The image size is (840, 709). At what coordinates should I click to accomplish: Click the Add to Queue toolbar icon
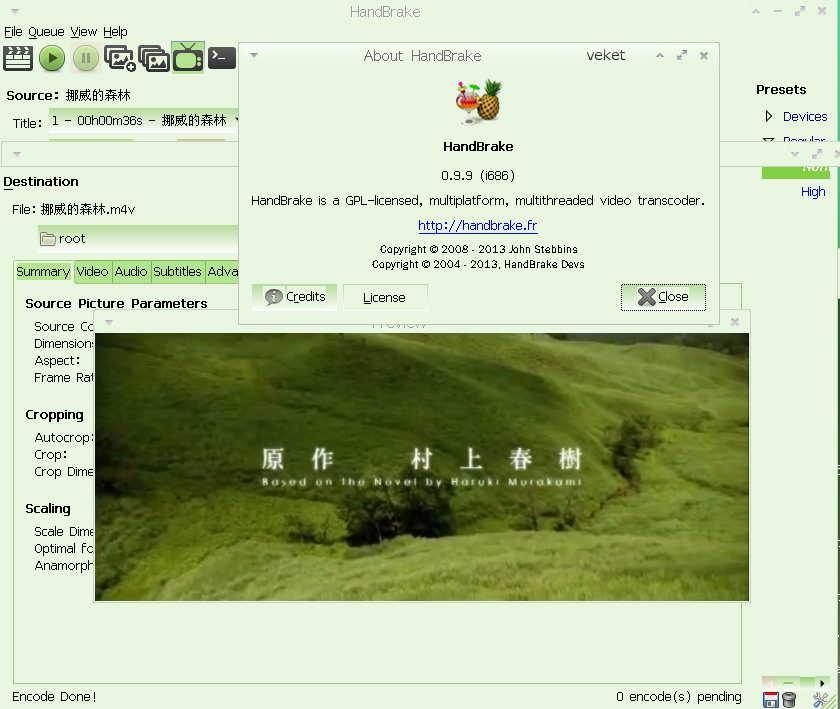(119, 58)
